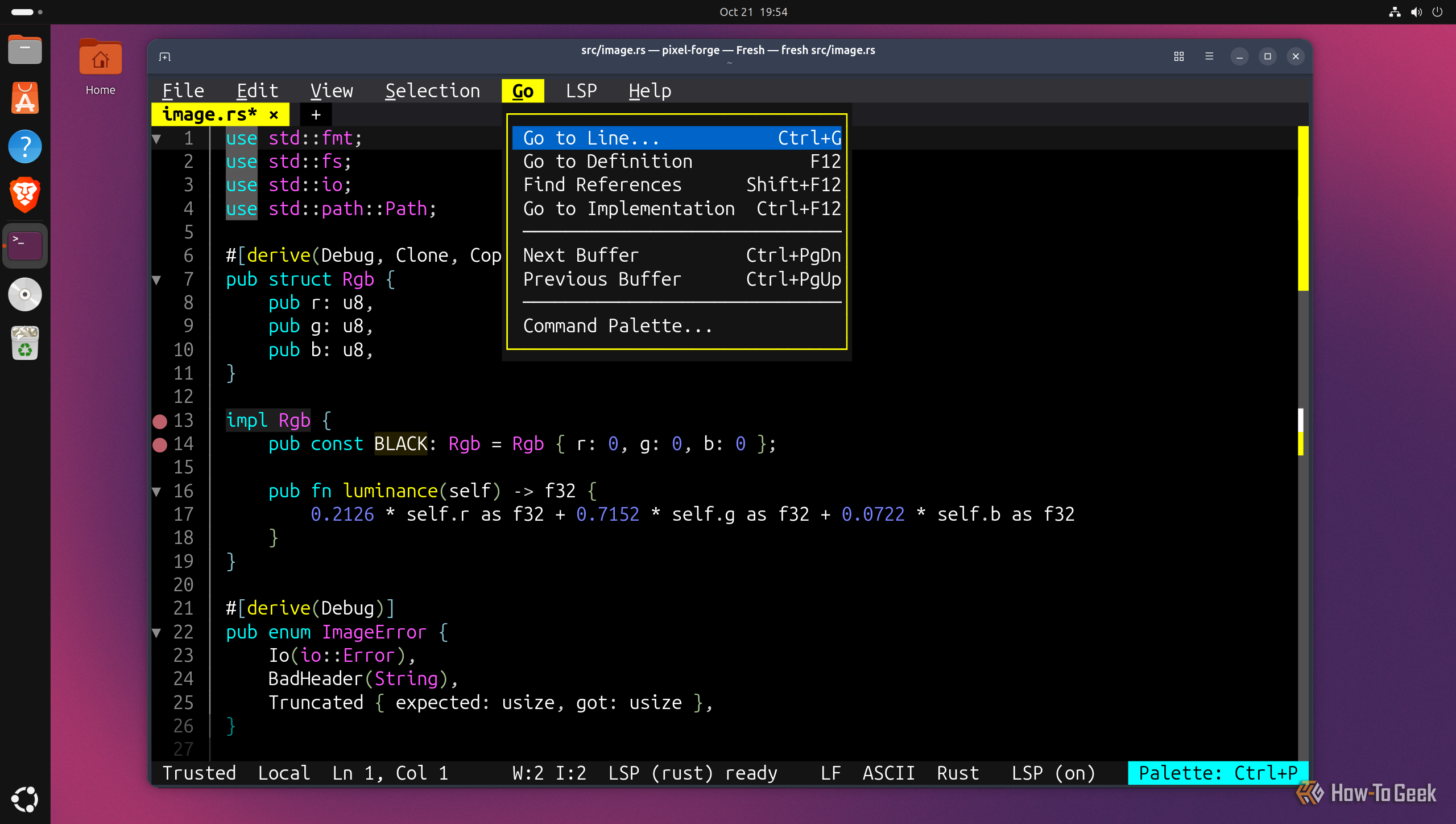Click the ASCII encoding indicator

point(888,773)
